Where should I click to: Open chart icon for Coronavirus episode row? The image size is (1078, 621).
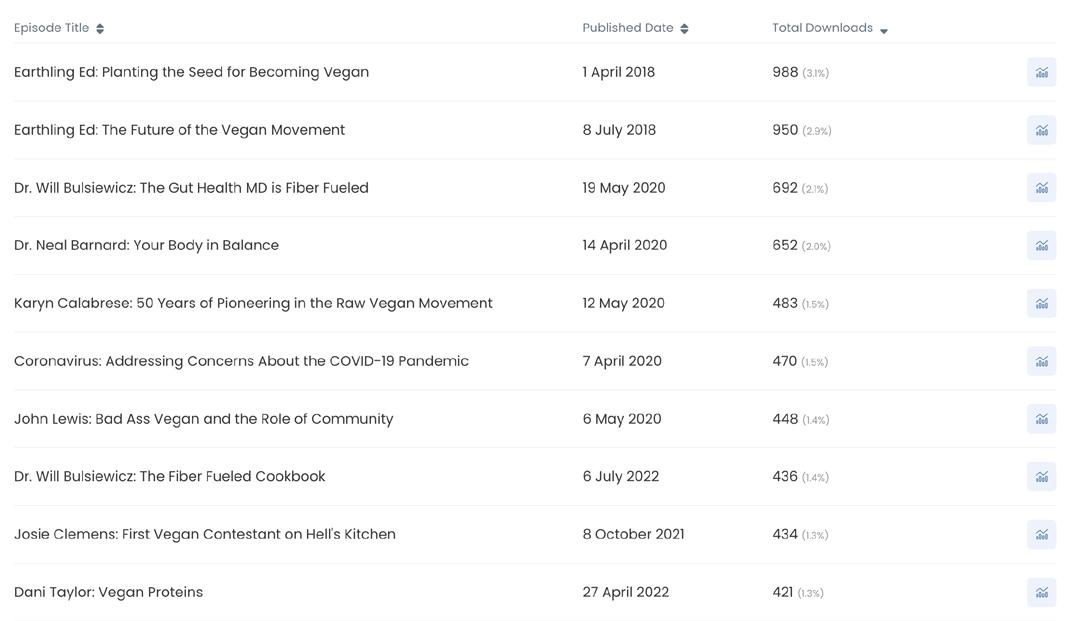pos(1041,361)
